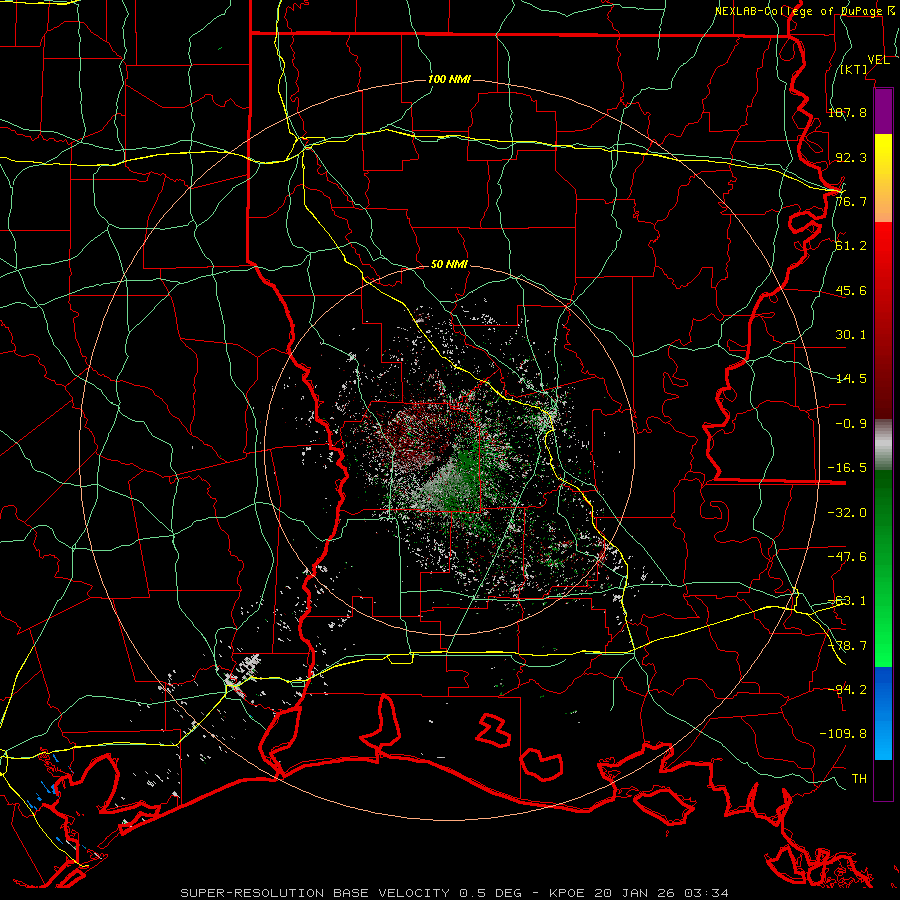900x900 pixels.
Task: Click the -0.9 velocity scale value
Action: click(x=851, y=424)
